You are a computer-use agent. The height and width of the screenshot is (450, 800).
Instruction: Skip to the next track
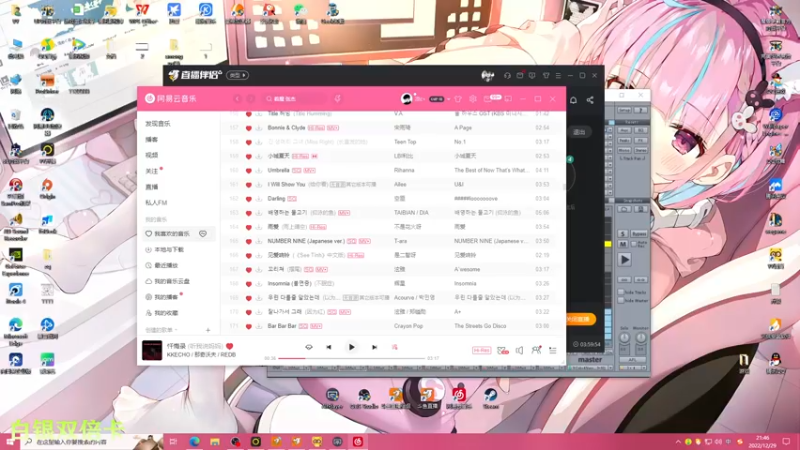(x=374, y=347)
